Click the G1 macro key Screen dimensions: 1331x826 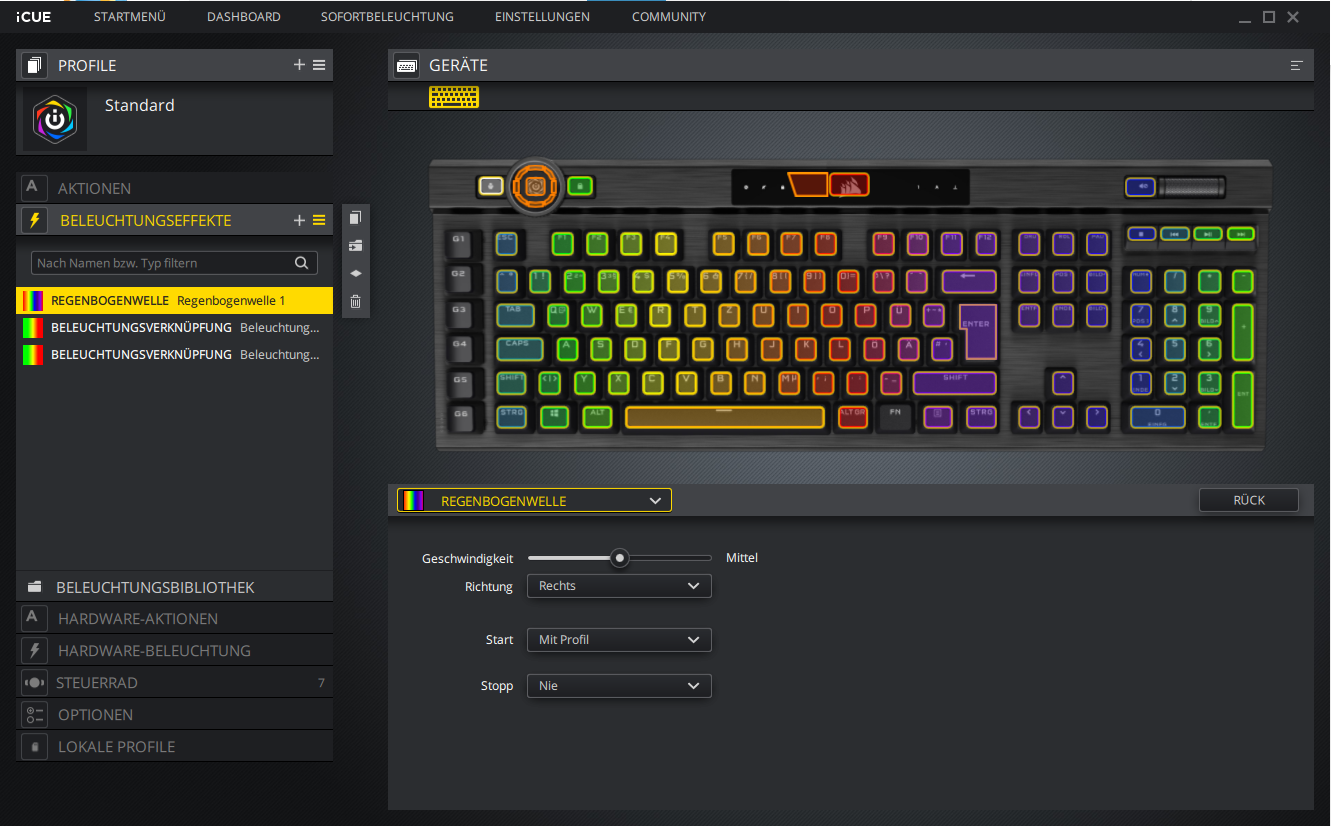point(459,242)
